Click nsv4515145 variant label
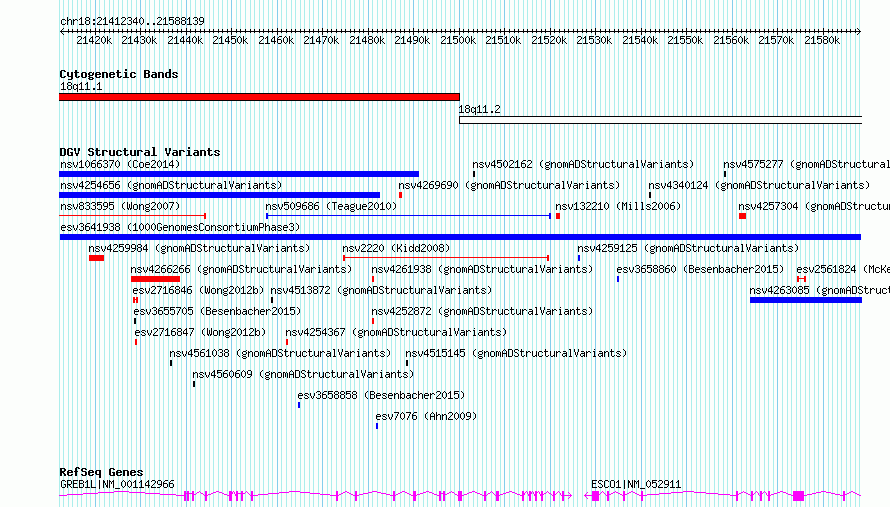890x507 pixels. click(516, 353)
